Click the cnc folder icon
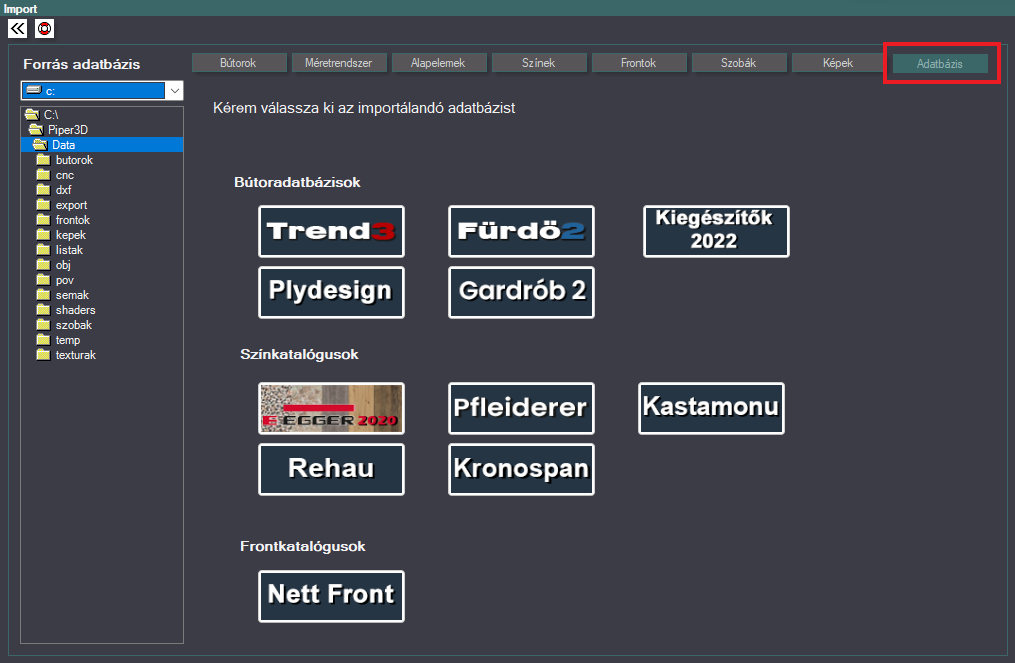This screenshot has height=663, width=1015. (43, 174)
